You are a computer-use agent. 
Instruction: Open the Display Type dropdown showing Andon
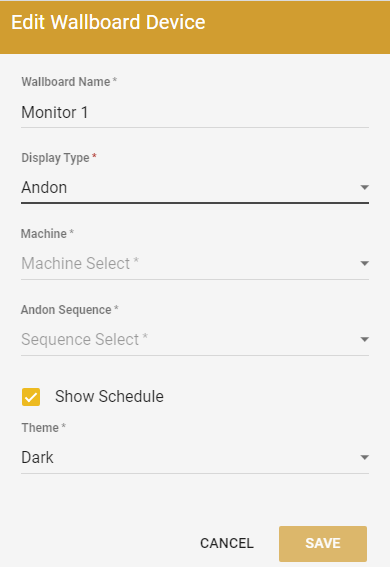coord(195,188)
